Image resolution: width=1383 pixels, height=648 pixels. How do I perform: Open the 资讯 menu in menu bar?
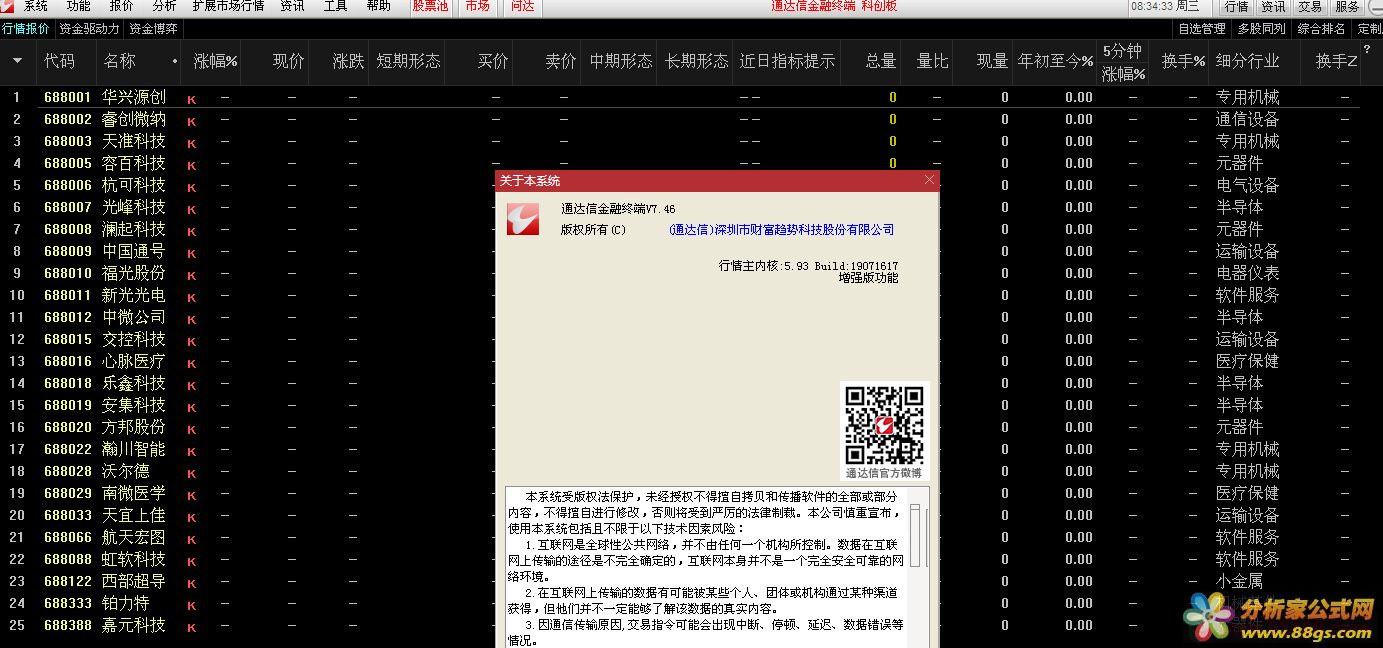tap(292, 6)
